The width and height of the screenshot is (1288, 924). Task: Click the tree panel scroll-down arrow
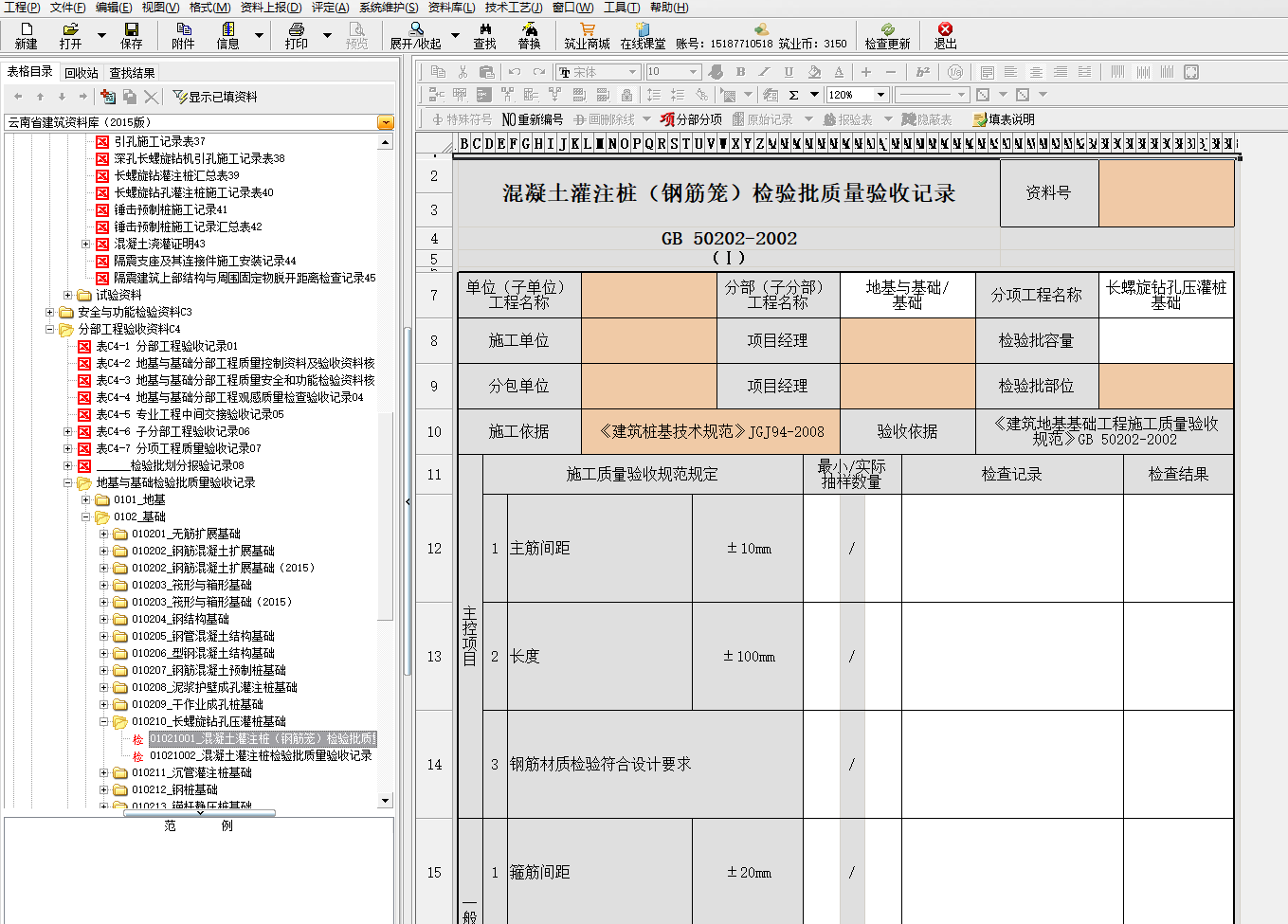click(x=385, y=801)
